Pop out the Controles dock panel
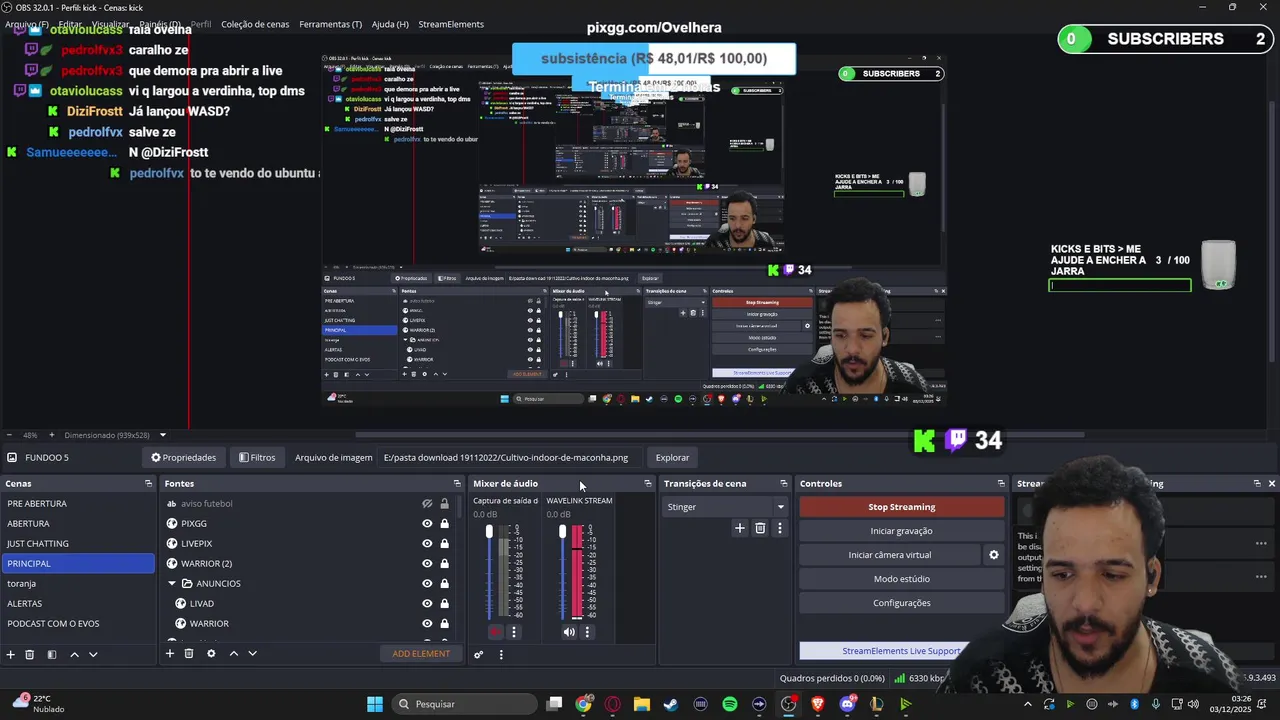The width and height of the screenshot is (1280, 720). [1001, 484]
